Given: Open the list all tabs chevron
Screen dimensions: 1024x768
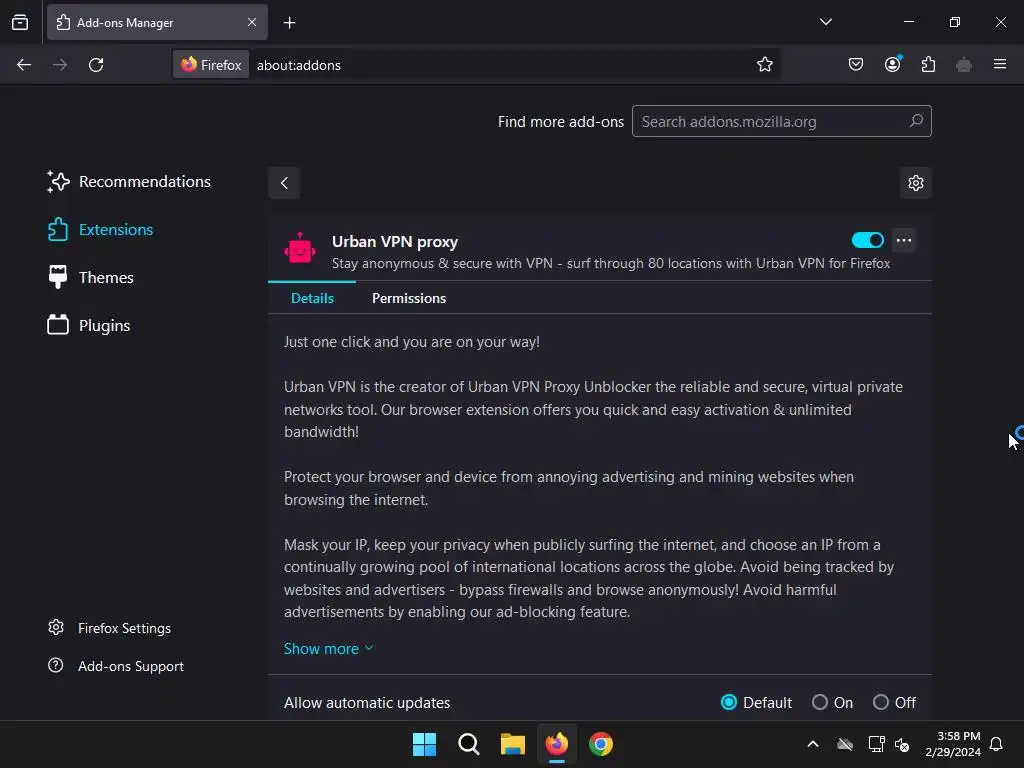Looking at the screenshot, I should coord(825,22).
